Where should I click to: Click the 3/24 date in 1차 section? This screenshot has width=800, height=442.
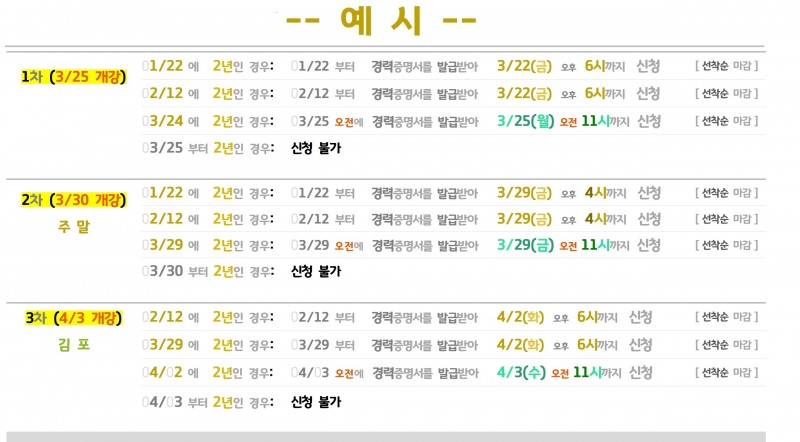pos(163,121)
